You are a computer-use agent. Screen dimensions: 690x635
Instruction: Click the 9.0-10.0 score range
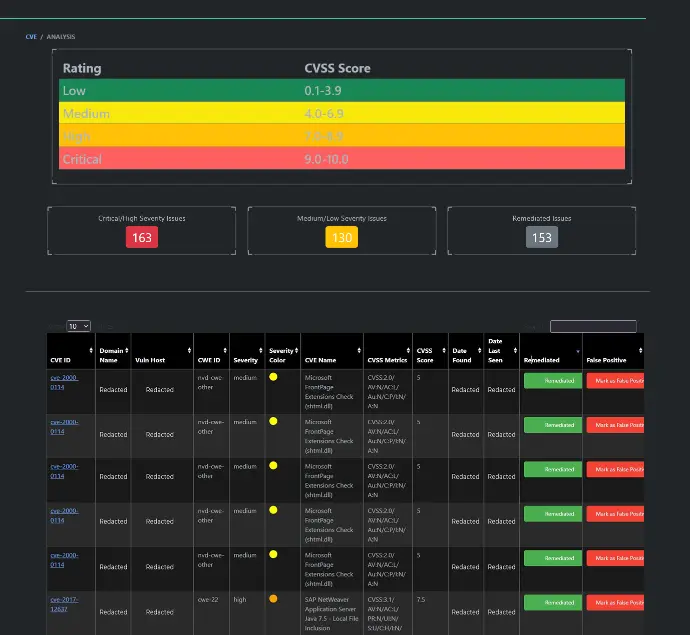[326, 159]
